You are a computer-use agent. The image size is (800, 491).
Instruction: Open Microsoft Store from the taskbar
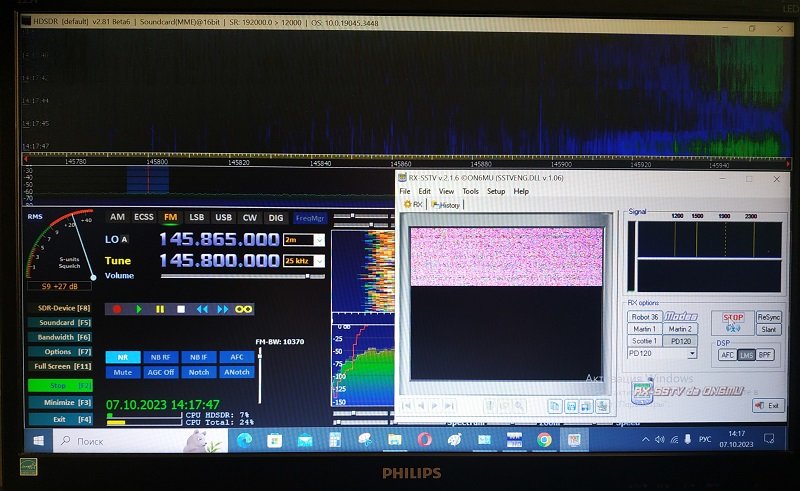click(274, 440)
